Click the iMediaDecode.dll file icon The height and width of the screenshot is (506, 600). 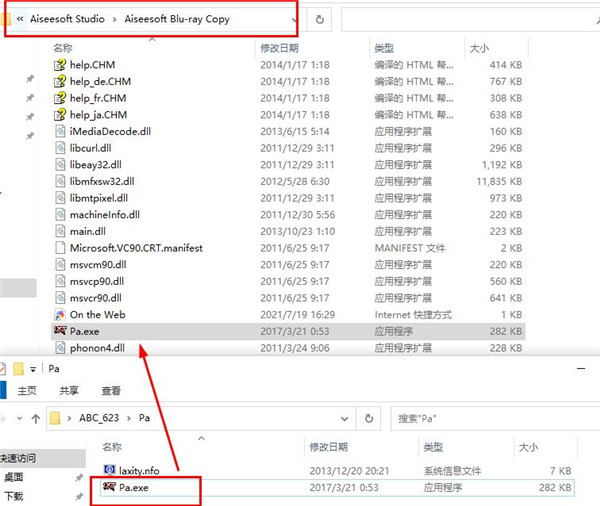(60, 131)
